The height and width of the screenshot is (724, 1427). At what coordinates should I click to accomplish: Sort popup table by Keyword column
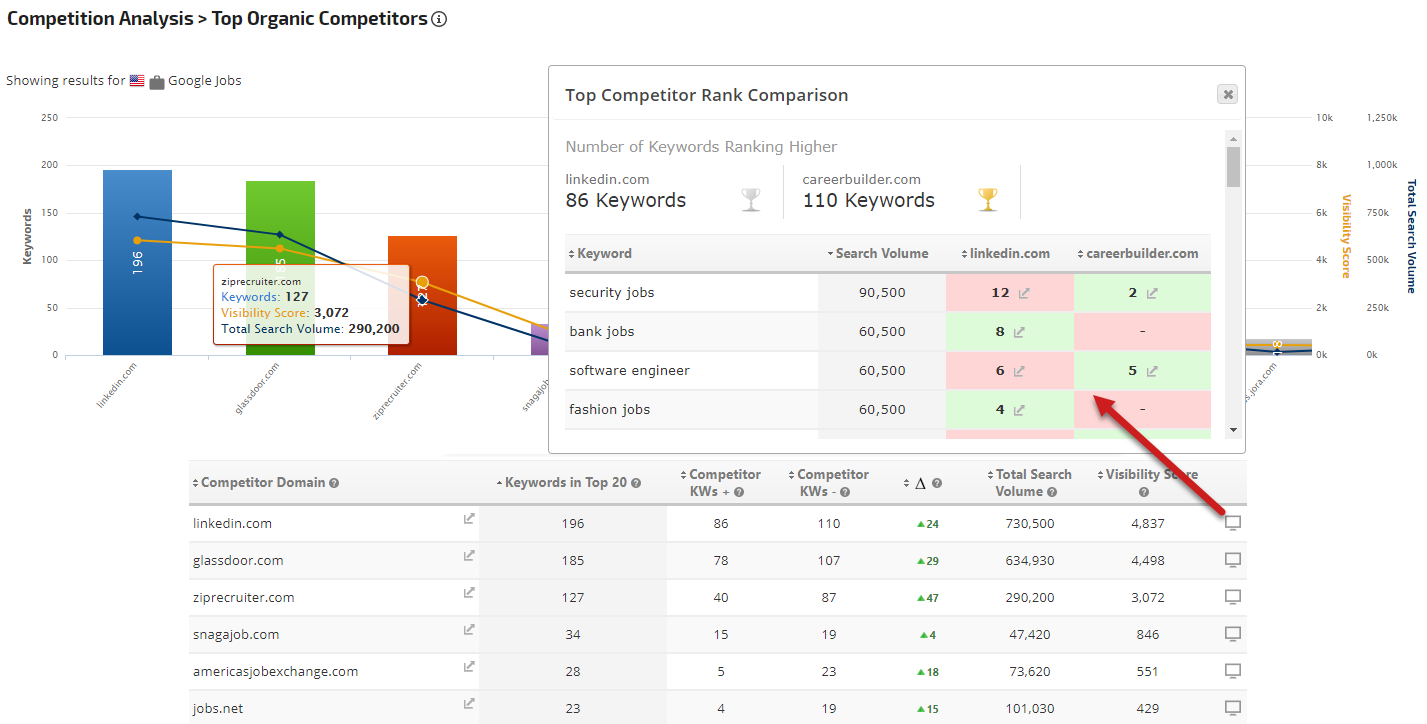click(x=604, y=254)
